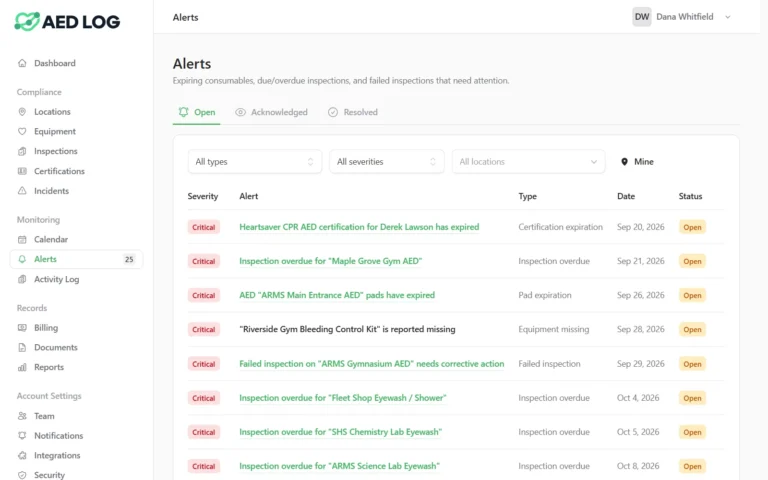This screenshot has height=480, width=768.
Task: Click the Certification expiration type cell
Action: pyautogui.click(x=561, y=227)
